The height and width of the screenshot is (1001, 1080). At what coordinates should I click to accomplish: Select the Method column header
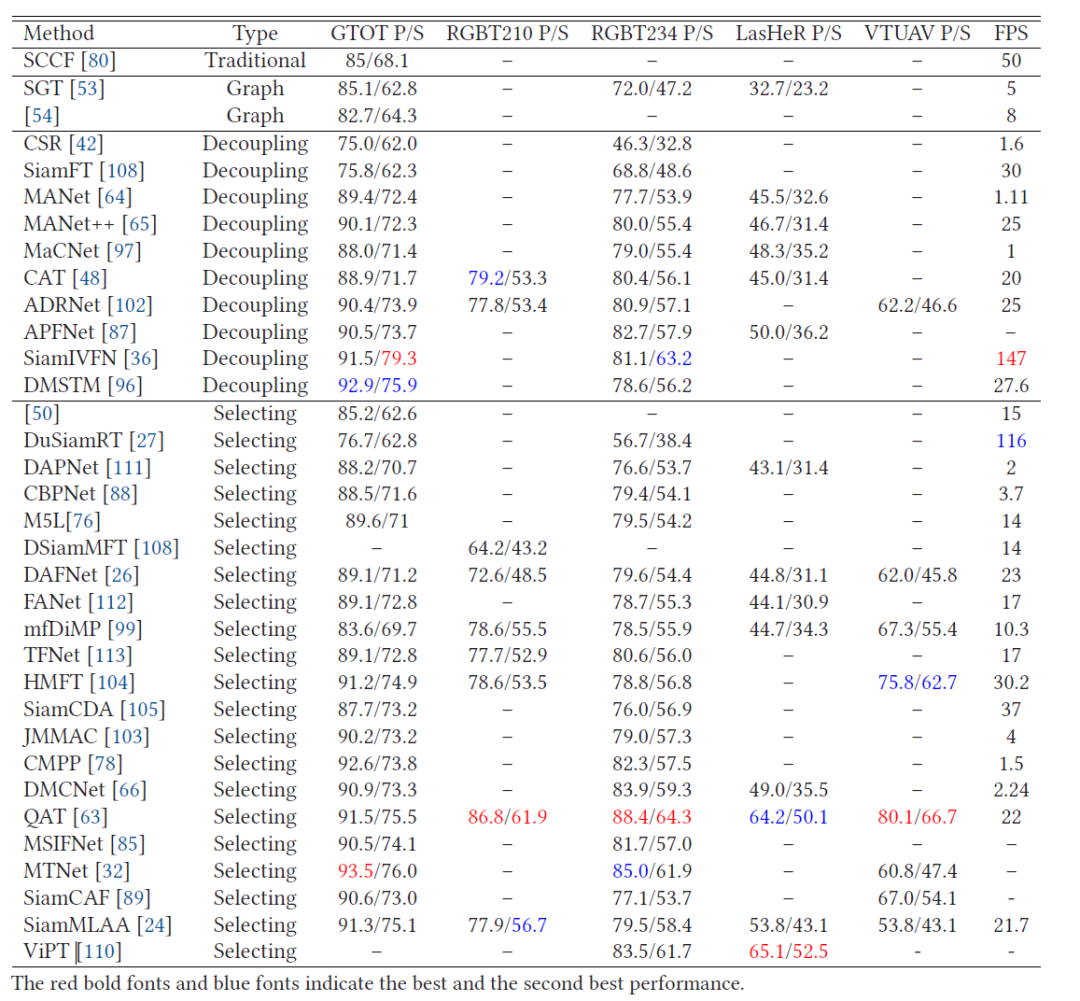point(59,33)
